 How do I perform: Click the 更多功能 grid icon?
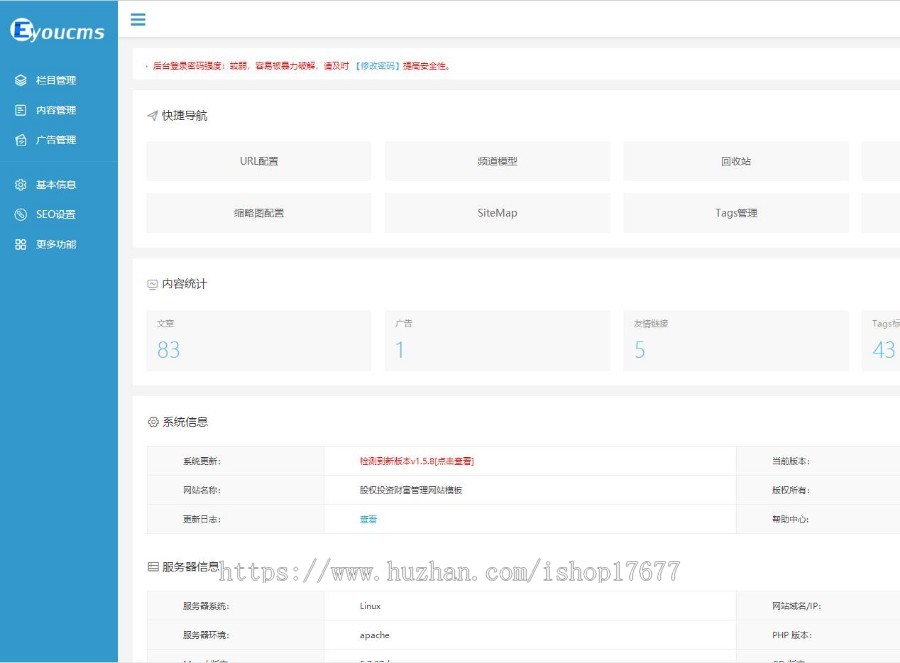pos(21,245)
